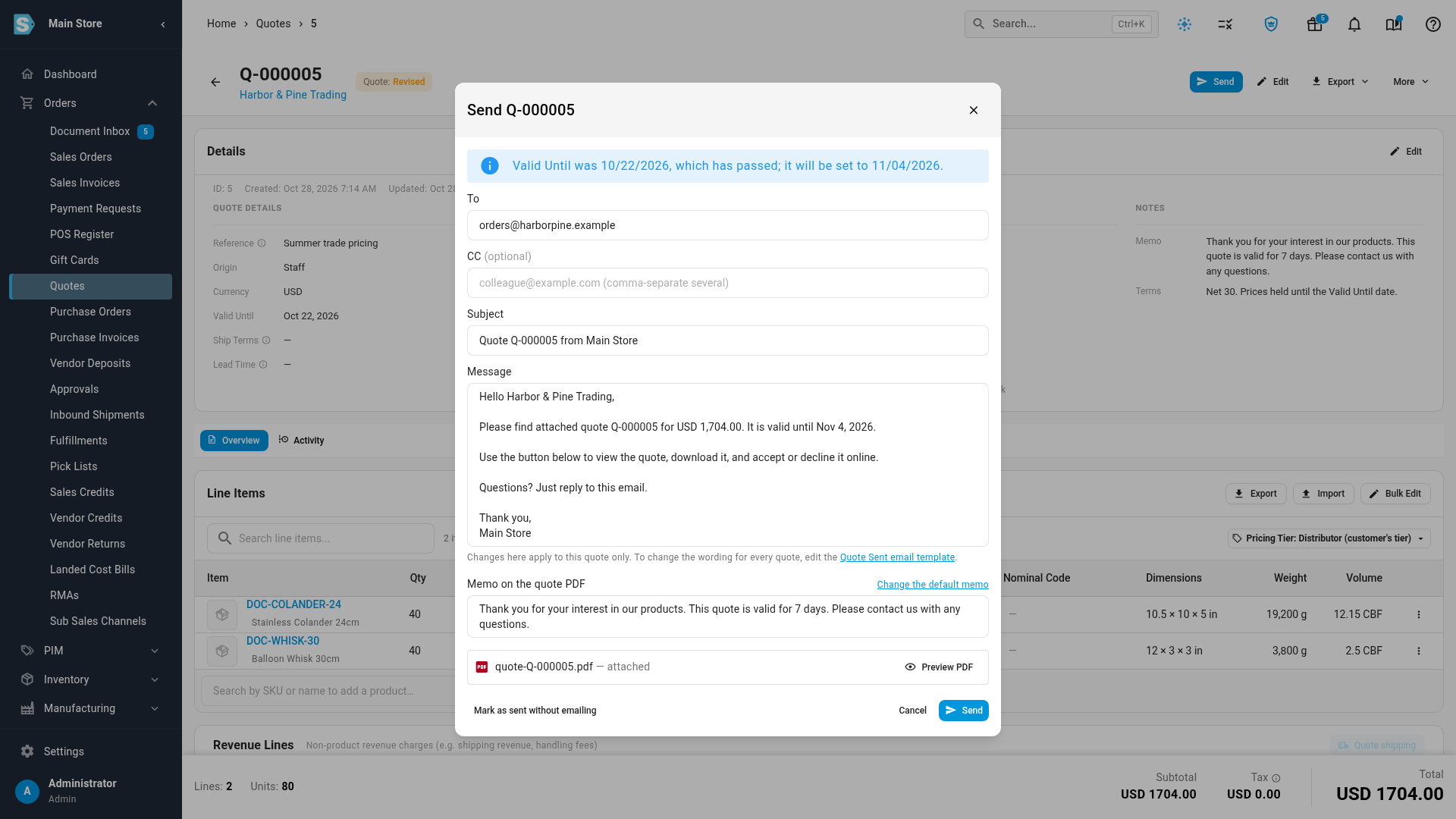This screenshot has width=1456, height=819.
Task: Click the To email address field
Action: [x=728, y=225]
